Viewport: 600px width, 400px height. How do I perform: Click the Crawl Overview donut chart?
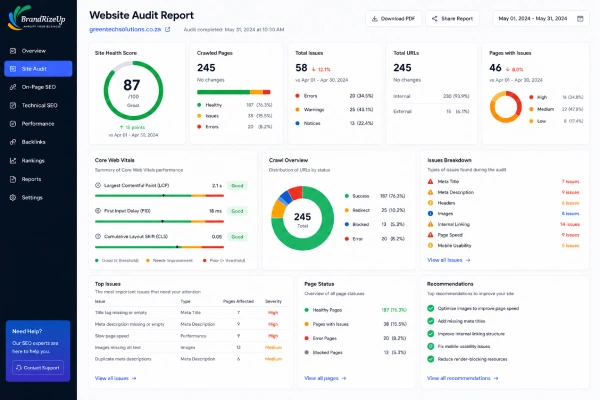pos(302,218)
